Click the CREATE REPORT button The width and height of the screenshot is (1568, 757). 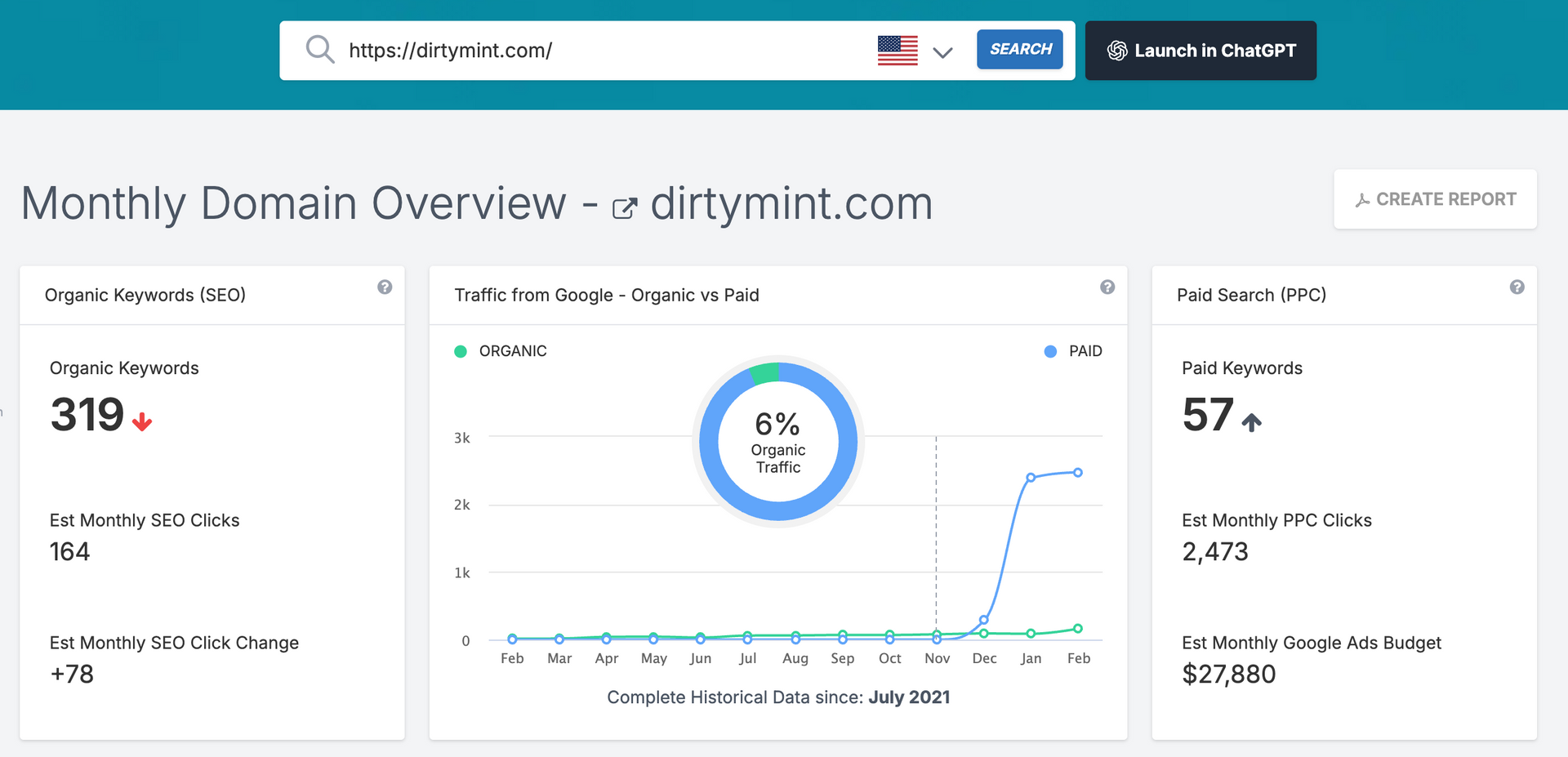(x=1435, y=199)
